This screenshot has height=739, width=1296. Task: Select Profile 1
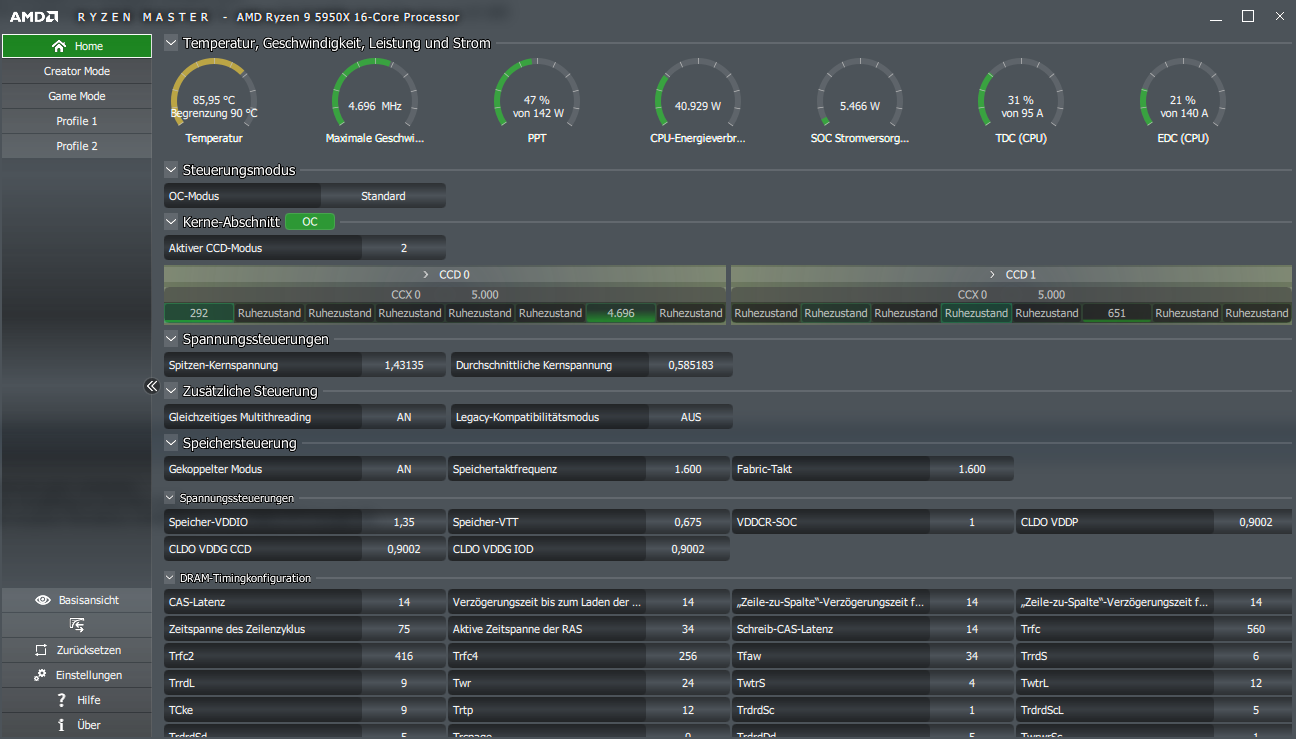77,121
